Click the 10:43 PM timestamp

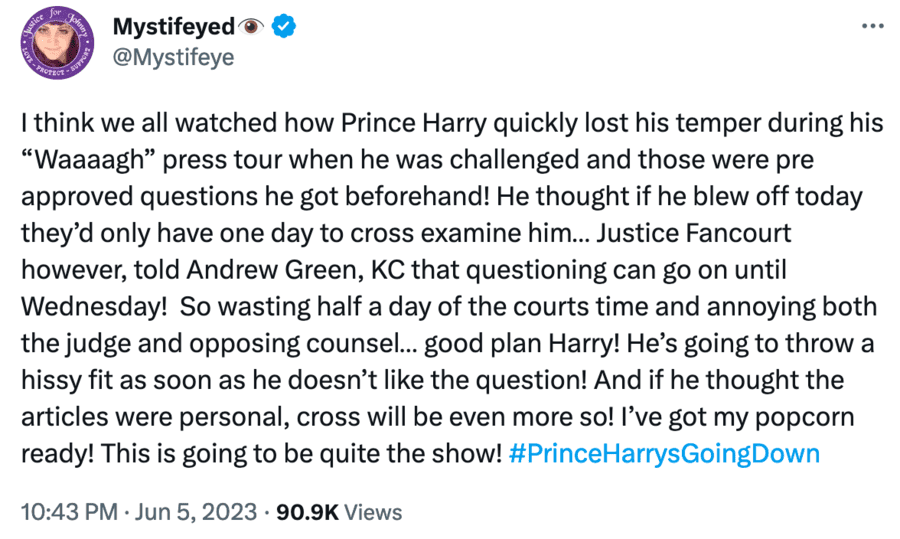68,512
